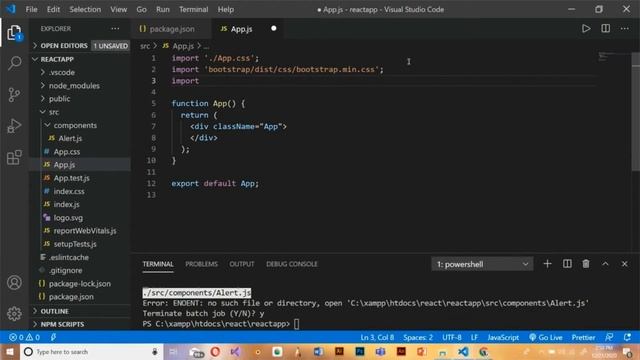This screenshot has width=640, height=360.
Task: Click the errors and warnings status indicator
Action: (24, 337)
